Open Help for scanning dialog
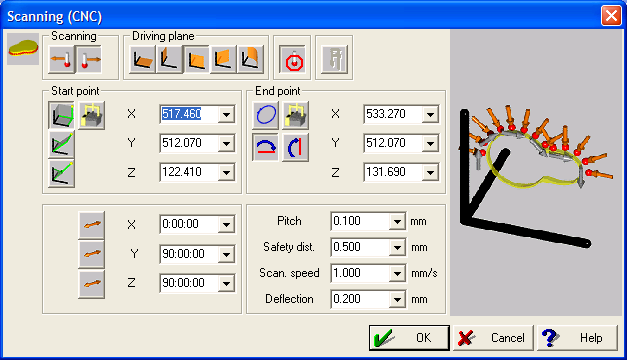This screenshot has height=360, width=627. click(x=577, y=338)
